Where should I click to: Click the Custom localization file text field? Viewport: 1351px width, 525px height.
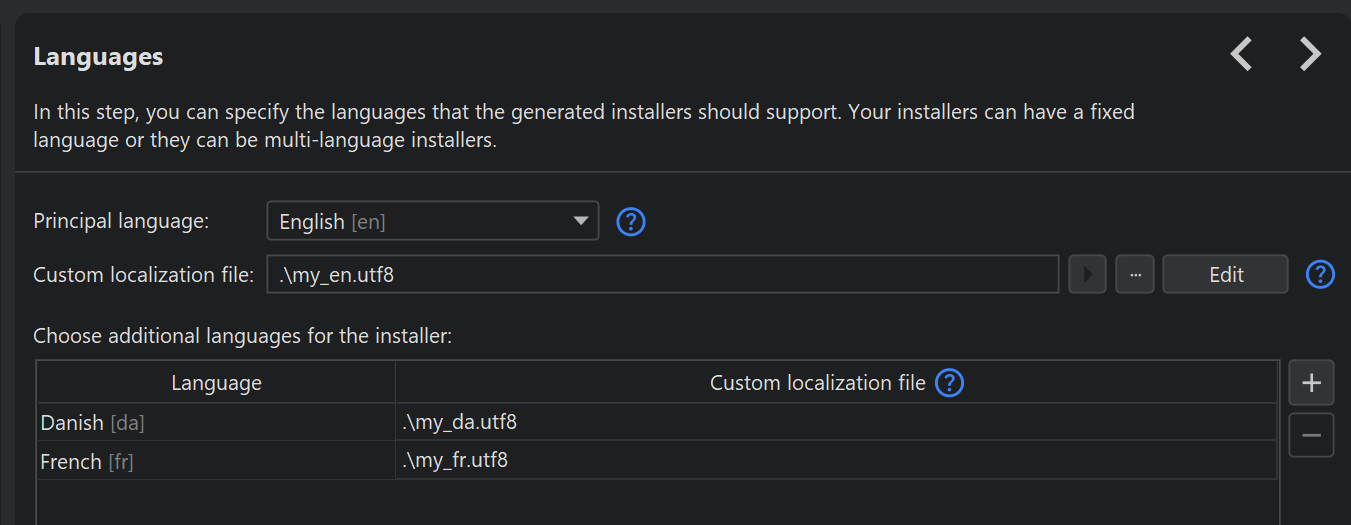pyautogui.click(x=662, y=274)
